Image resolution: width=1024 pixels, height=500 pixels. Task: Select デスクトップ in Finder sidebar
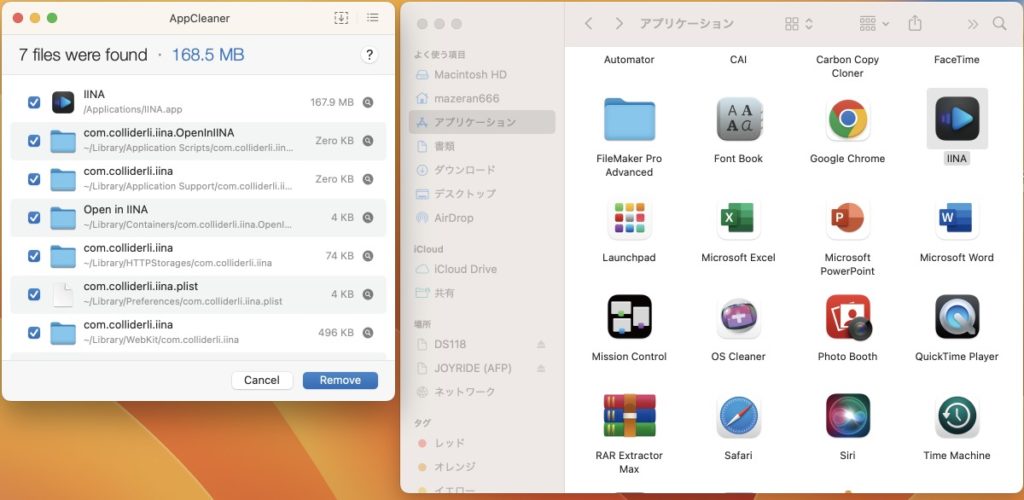point(482,194)
